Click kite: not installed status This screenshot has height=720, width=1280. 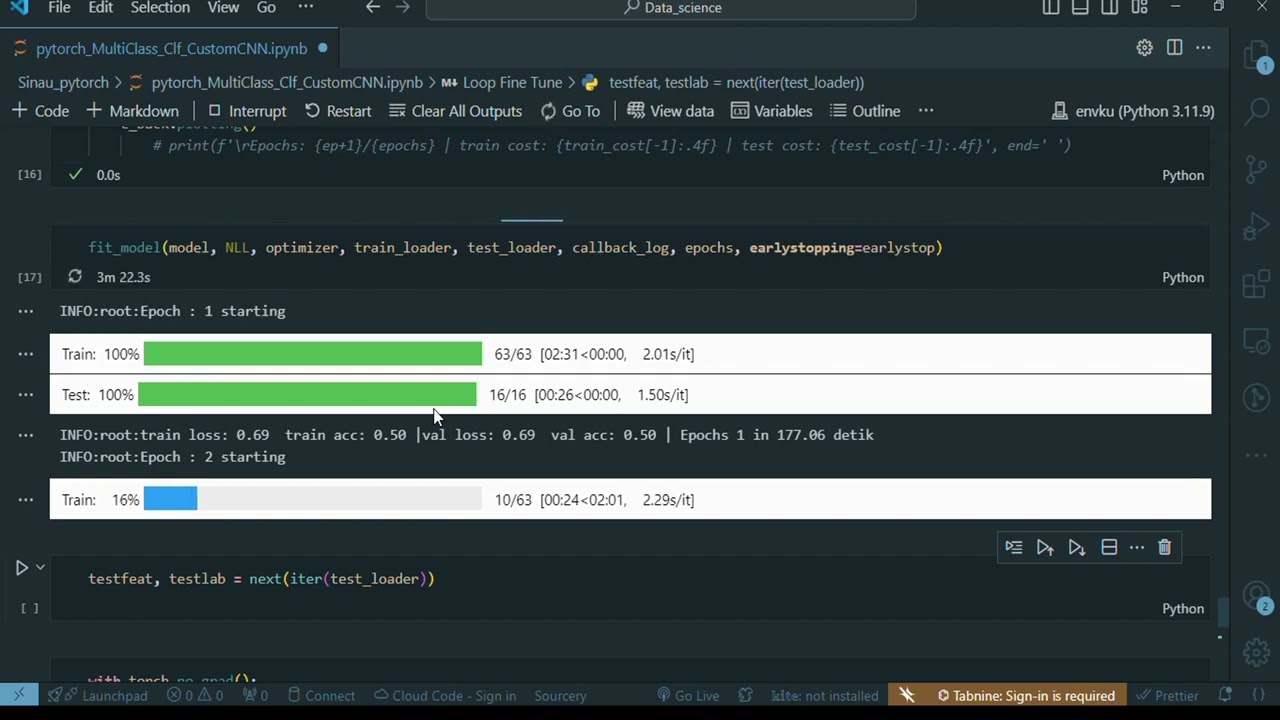tap(824, 696)
